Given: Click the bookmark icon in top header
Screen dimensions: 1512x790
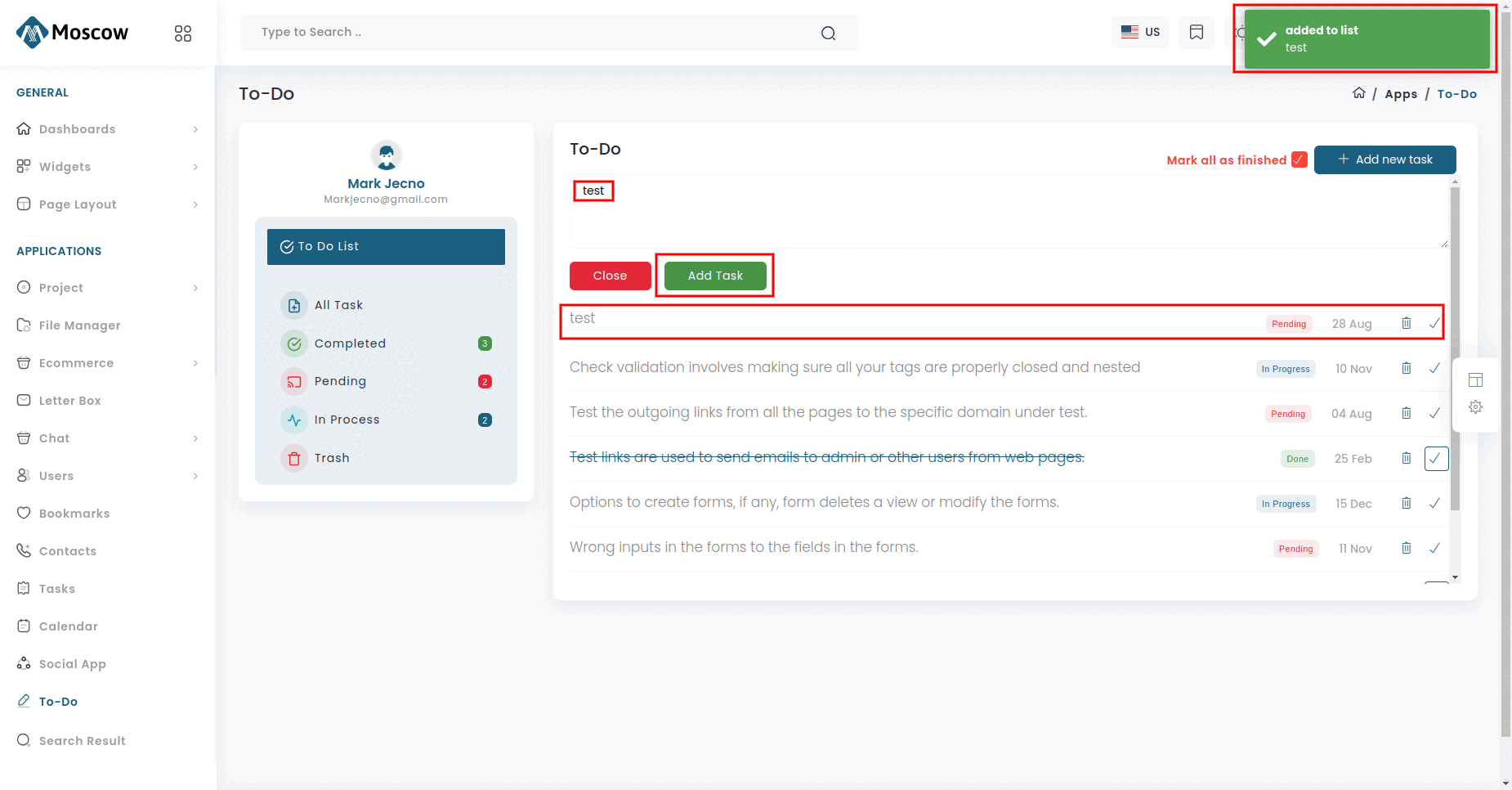Looking at the screenshot, I should (1196, 33).
